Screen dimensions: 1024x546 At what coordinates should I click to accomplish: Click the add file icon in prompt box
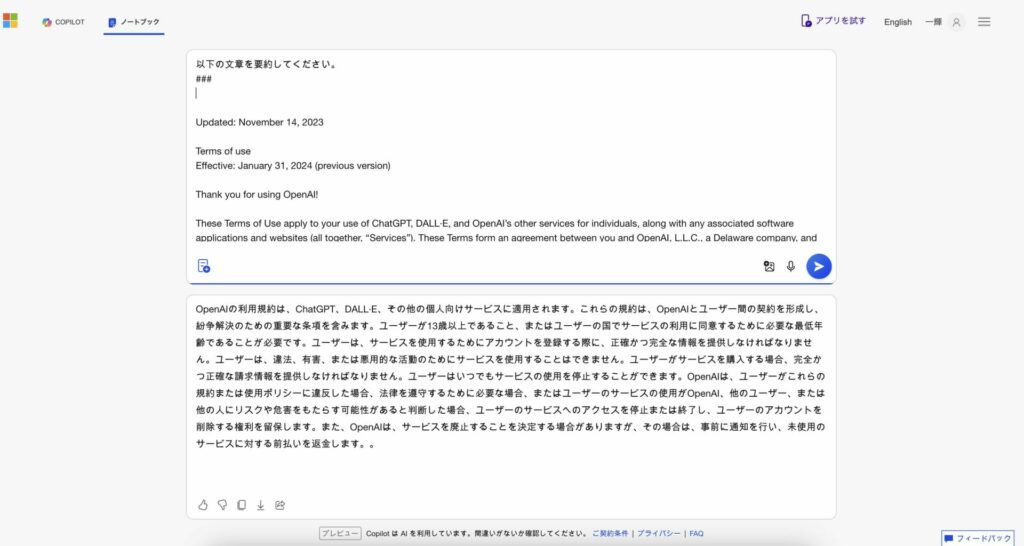pos(204,266)
